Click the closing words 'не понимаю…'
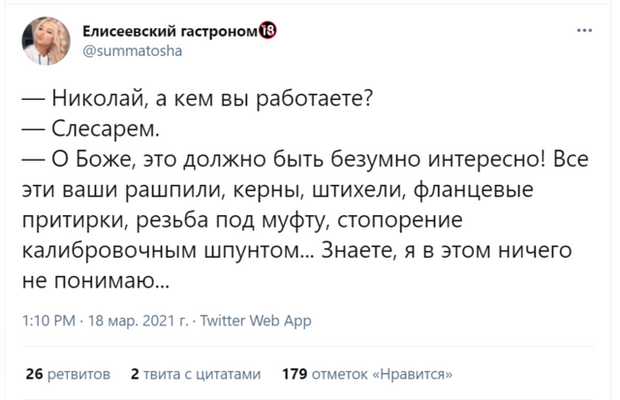620x400 pixels. [x=95, y=281]
